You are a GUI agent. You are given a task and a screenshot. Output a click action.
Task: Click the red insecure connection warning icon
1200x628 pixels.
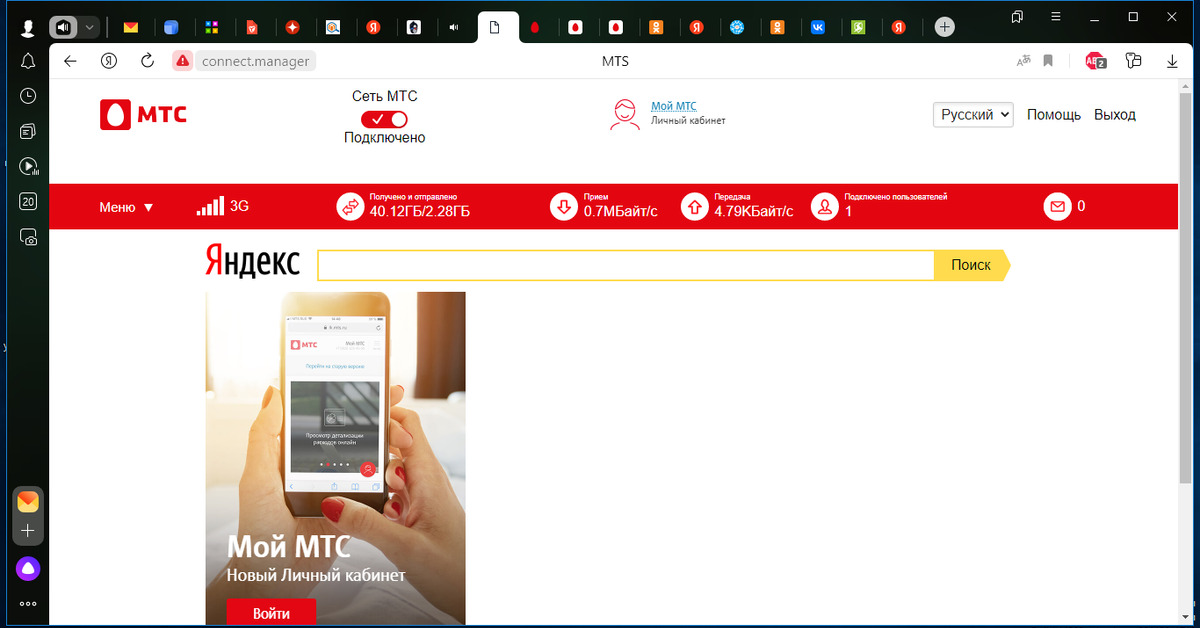182,61
